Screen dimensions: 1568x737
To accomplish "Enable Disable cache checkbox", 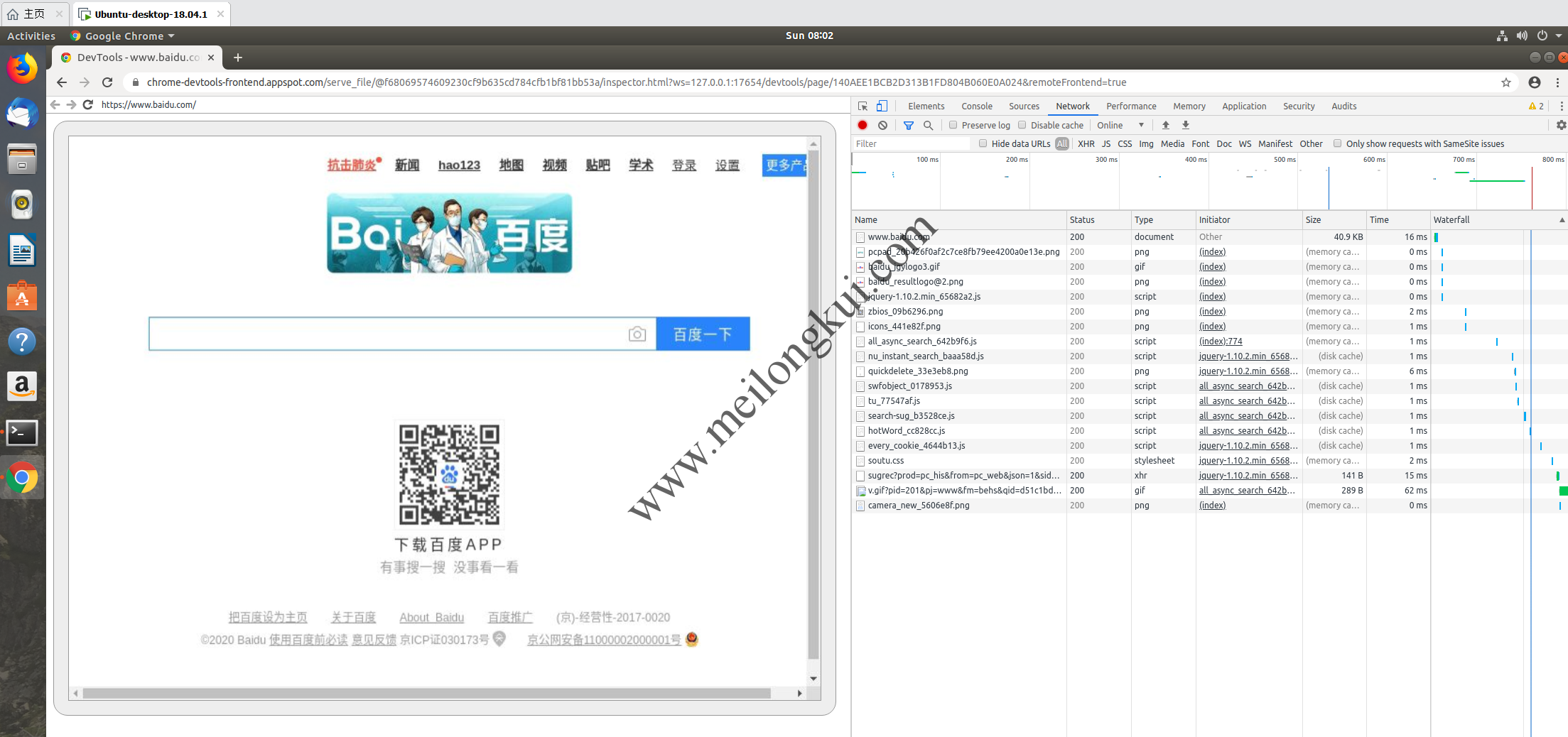I will 1022,125.
